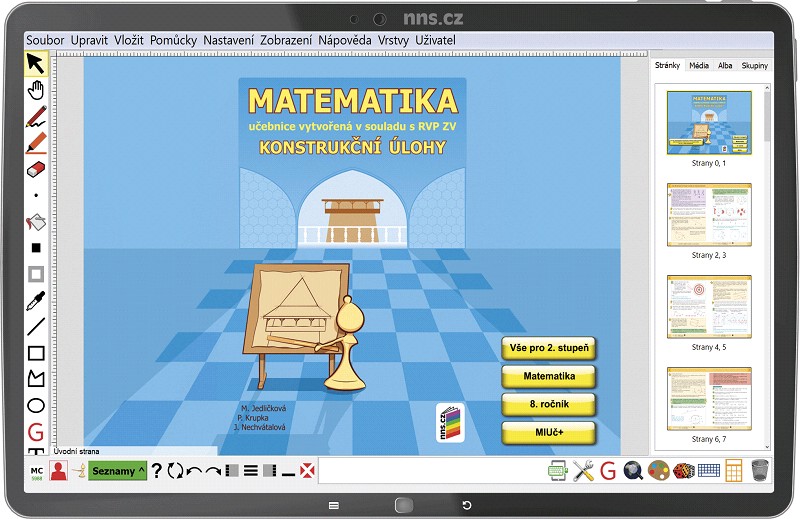Open Strany 2, 3 page thumbnail
Viewport: 800px width, 519px height.
point(709,214)
